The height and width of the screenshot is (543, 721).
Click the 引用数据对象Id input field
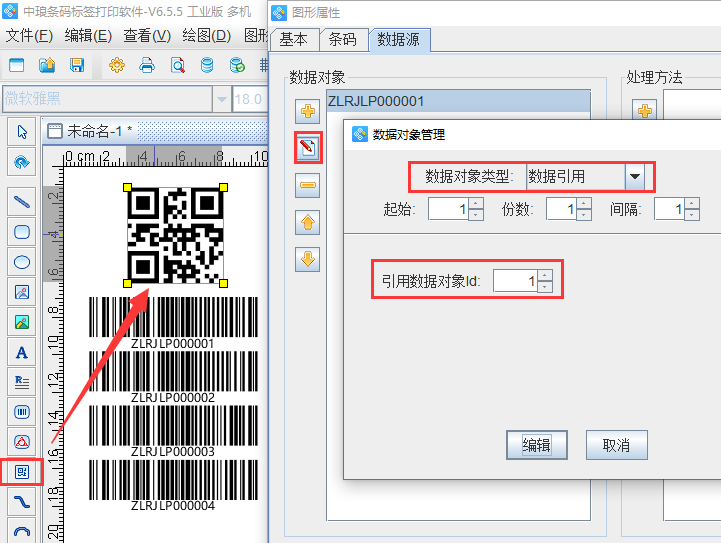(x=515, y=280)
